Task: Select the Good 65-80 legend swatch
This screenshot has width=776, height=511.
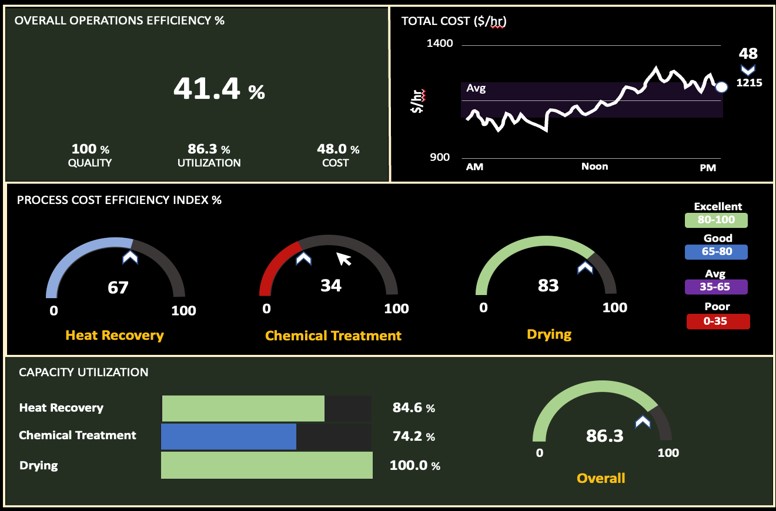Action: tap(718, 253)
